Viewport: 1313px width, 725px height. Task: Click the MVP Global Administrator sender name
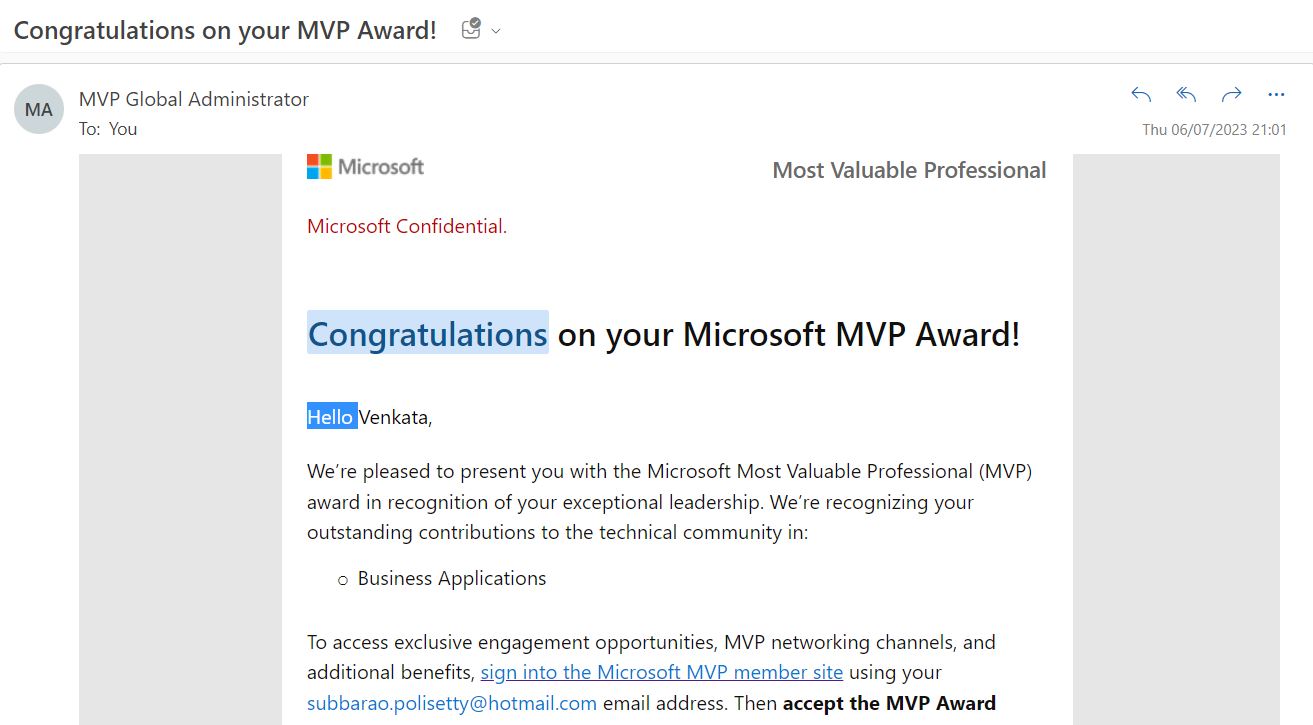tap(194, 99)
